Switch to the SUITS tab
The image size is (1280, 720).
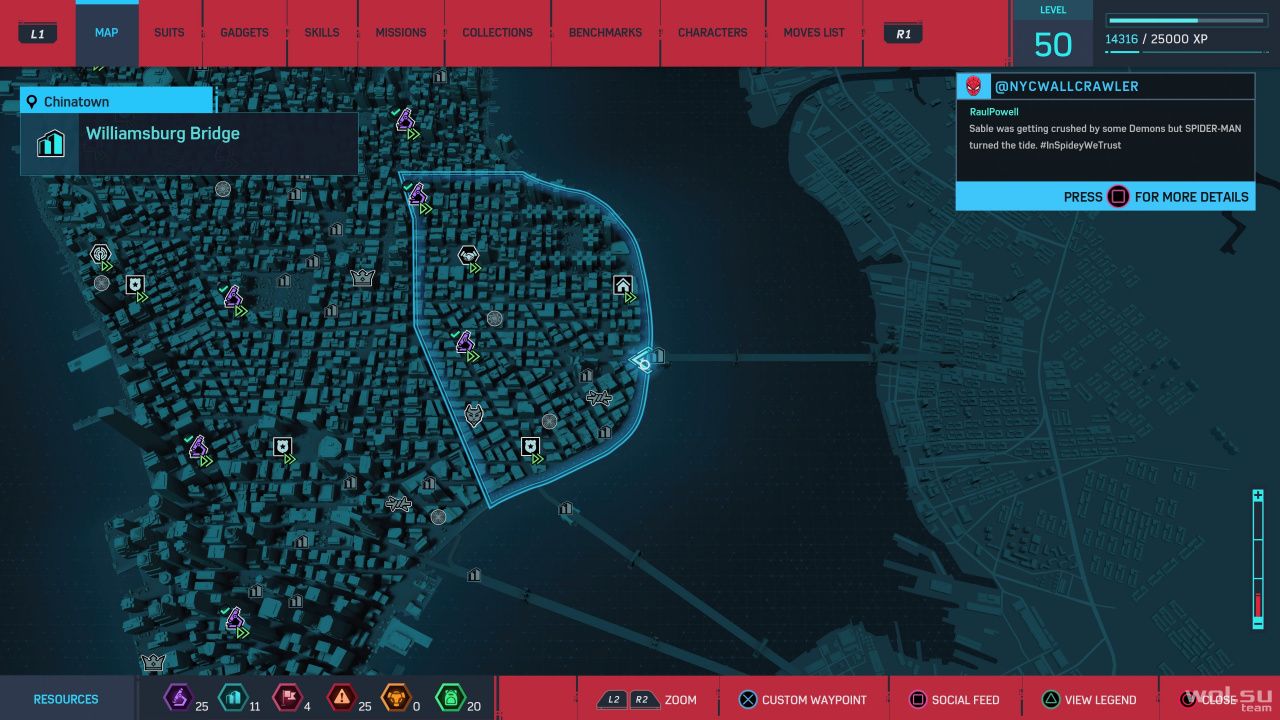[169, 33]
